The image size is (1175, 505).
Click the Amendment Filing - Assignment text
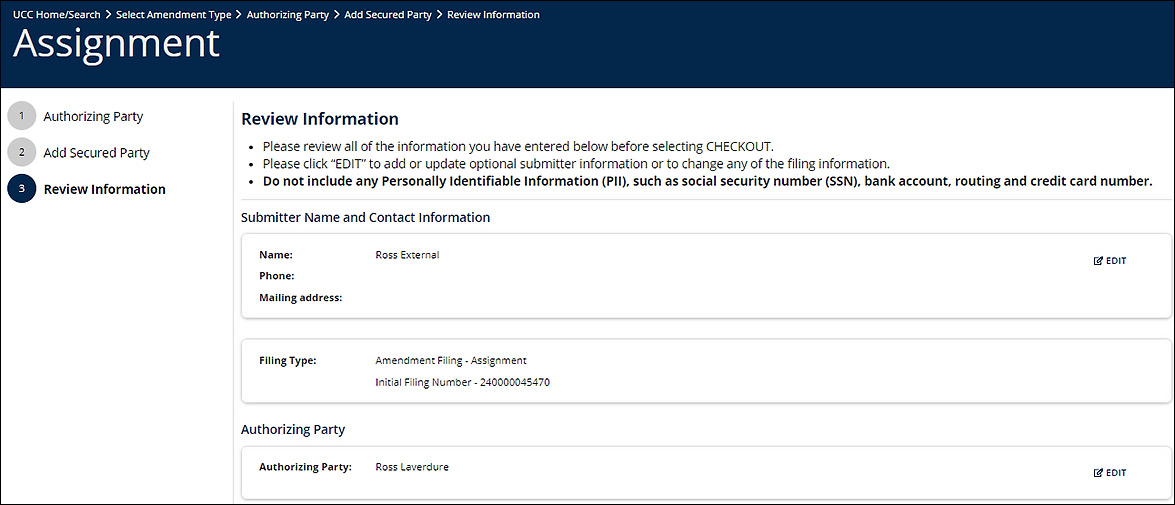pos(450,360)
